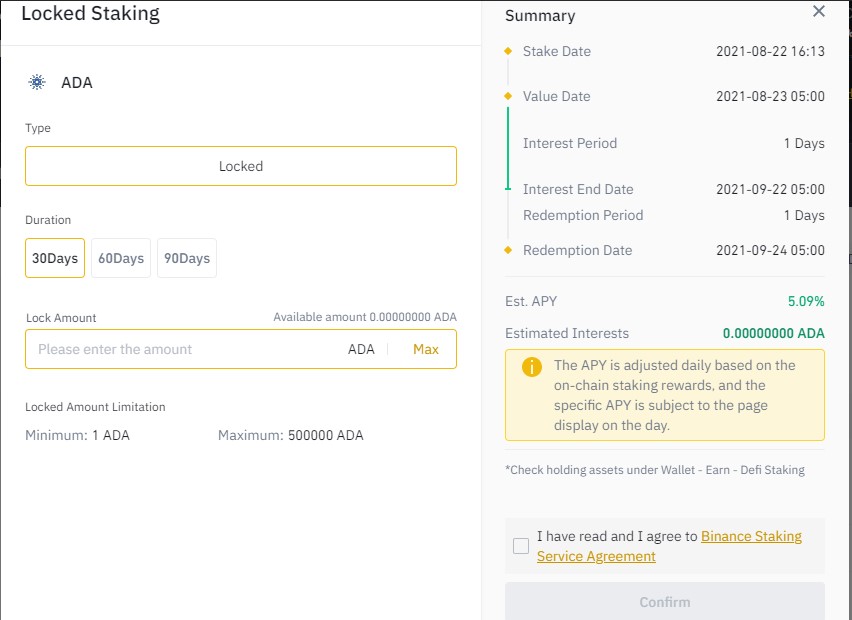Click the Maximum: 500000 ADA text

click(291, 435)
